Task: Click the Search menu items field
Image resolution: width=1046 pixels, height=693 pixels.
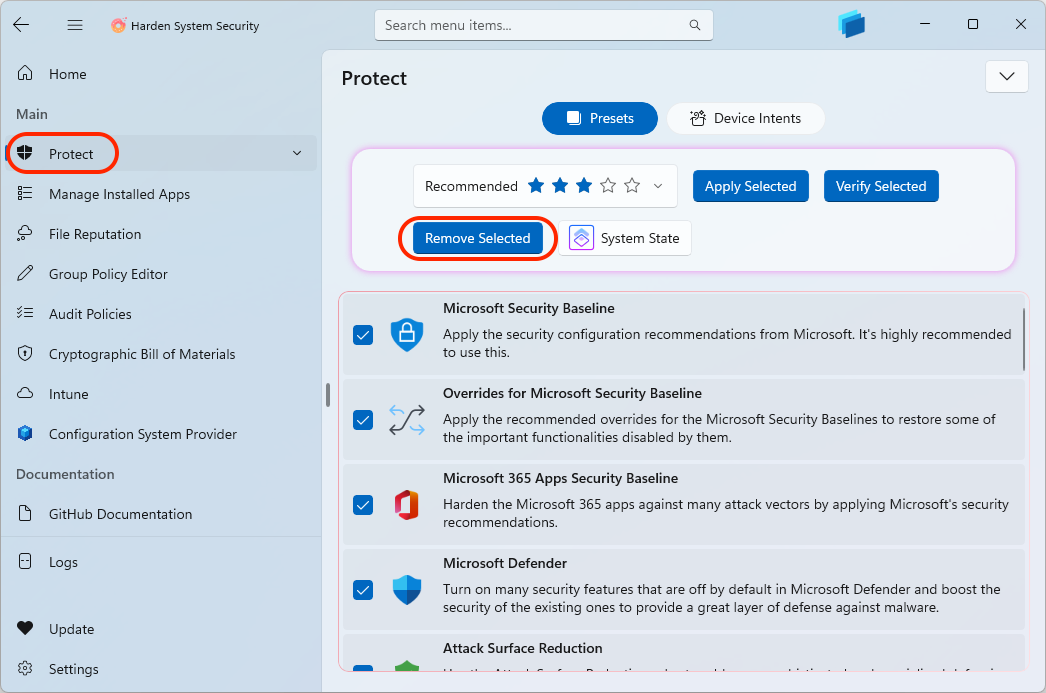Action: [x=544, y=25]
